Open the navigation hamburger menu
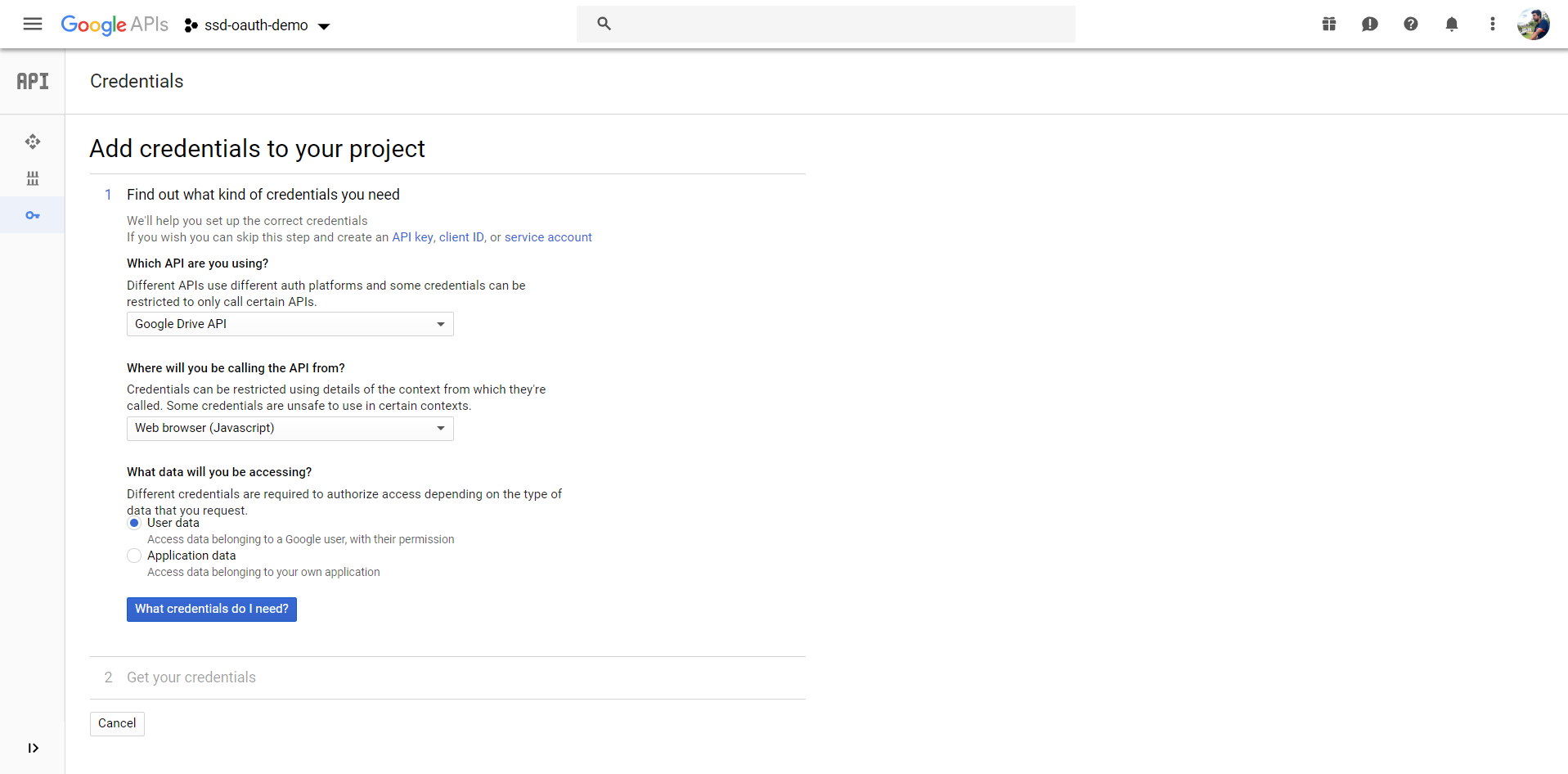 coord(32,25)
